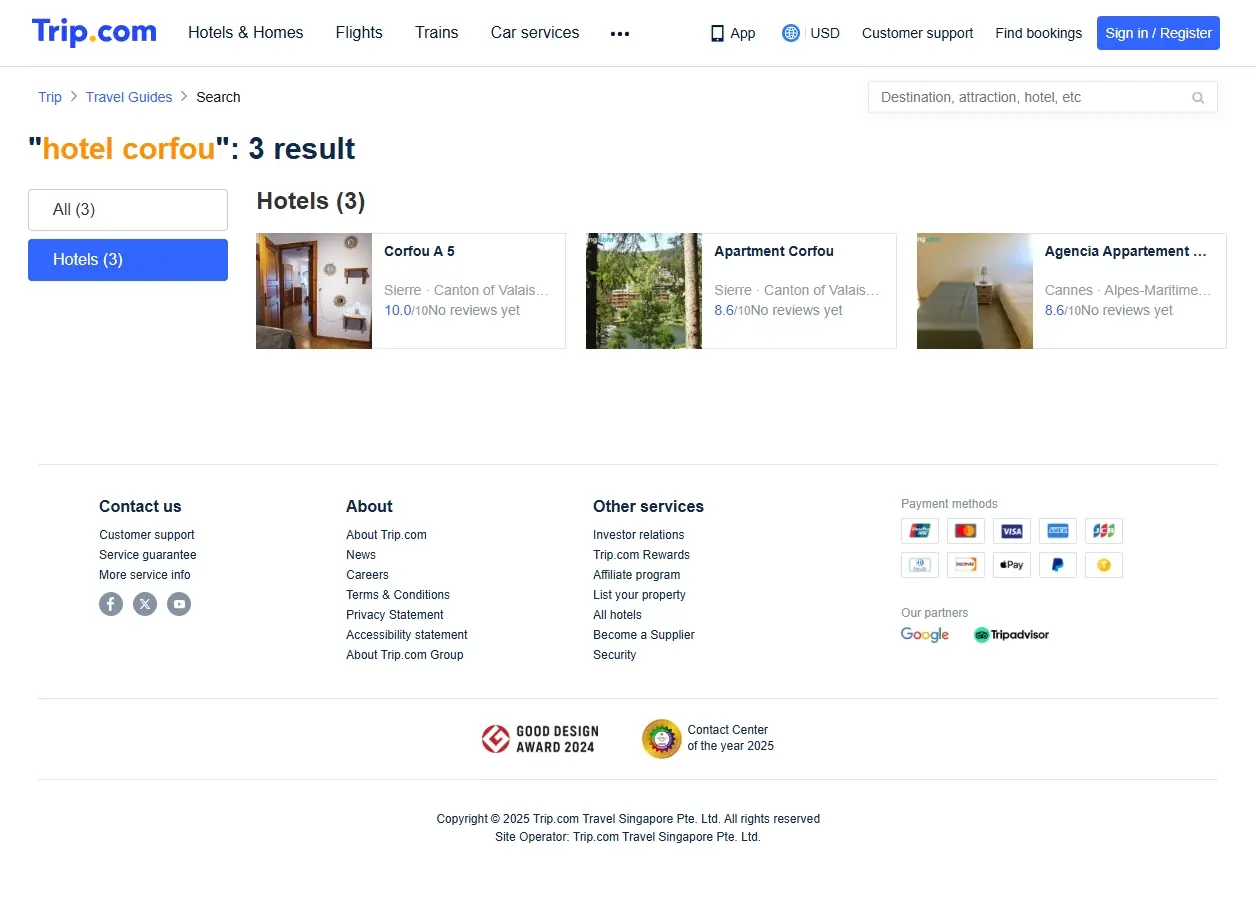This screenshot has width=1256, height=921.
Task: Open the X (Twitter) social icon
Action: point(145,604)
